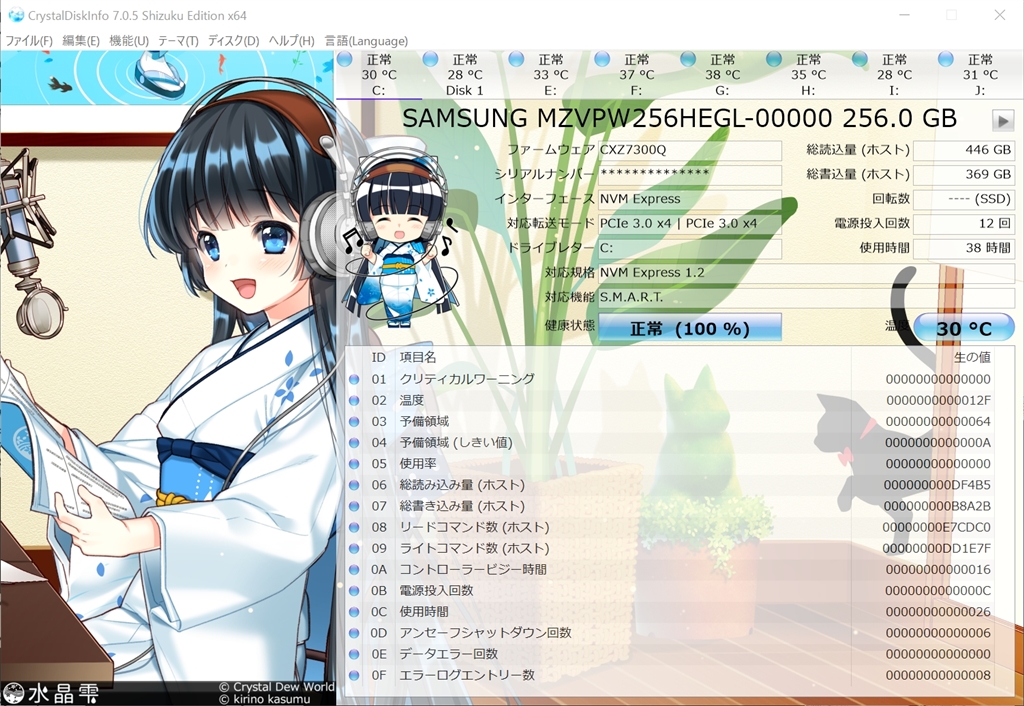Open the 編集(E) menu
Image resolution: width=1024 pixels, height=706 pixels.
coord(81,40)
